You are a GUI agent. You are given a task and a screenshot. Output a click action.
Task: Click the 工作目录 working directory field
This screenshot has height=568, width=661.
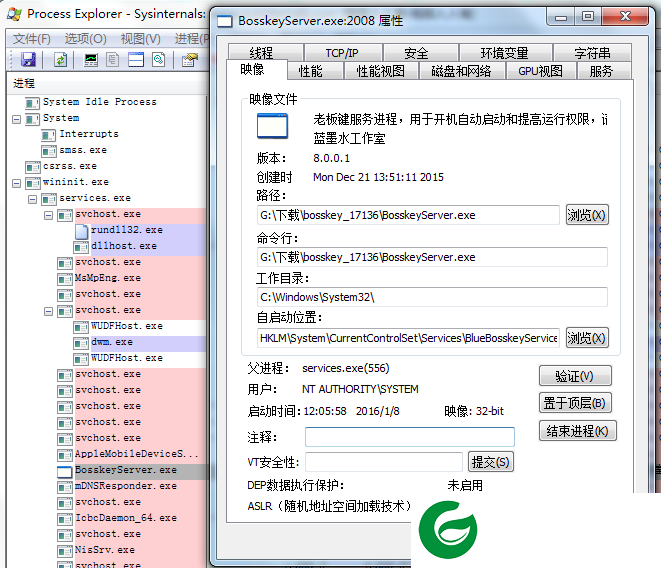(432, 297)
